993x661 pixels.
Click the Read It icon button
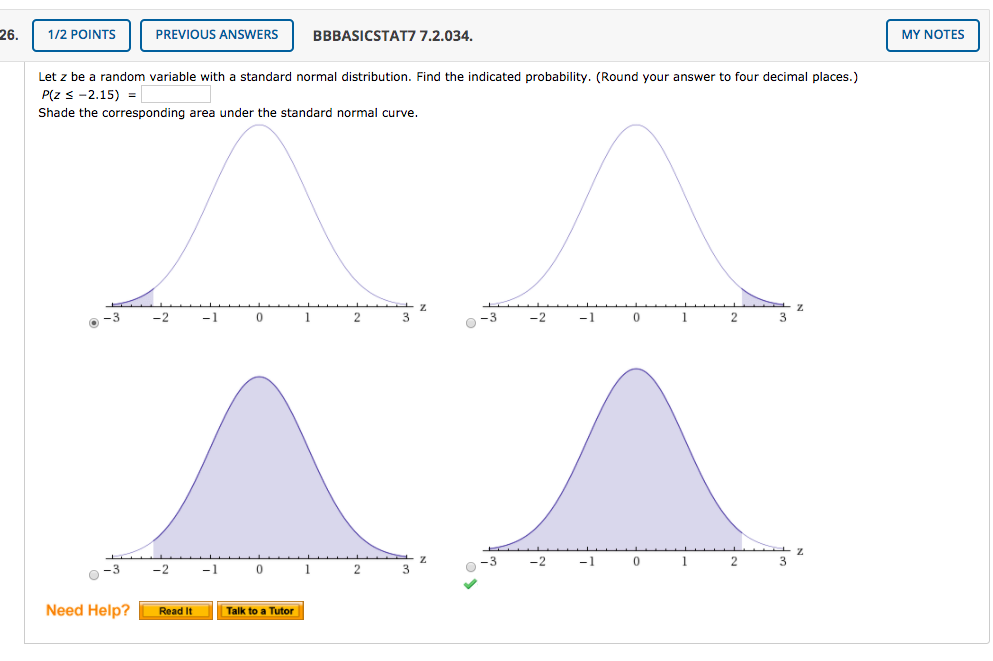pos(174,610)
